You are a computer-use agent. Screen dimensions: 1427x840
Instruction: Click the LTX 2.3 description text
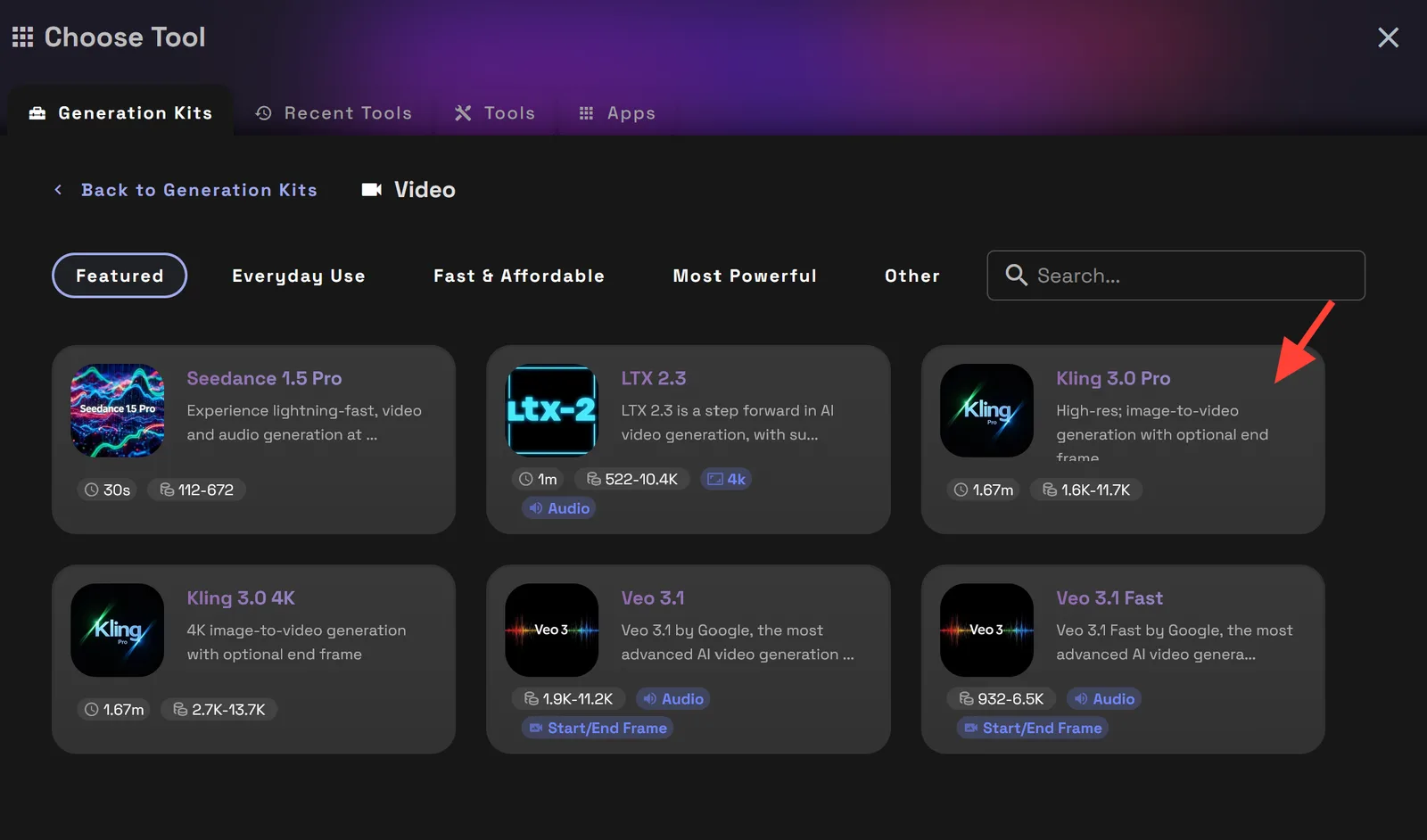pyautogui.click(x=728, y=423)
